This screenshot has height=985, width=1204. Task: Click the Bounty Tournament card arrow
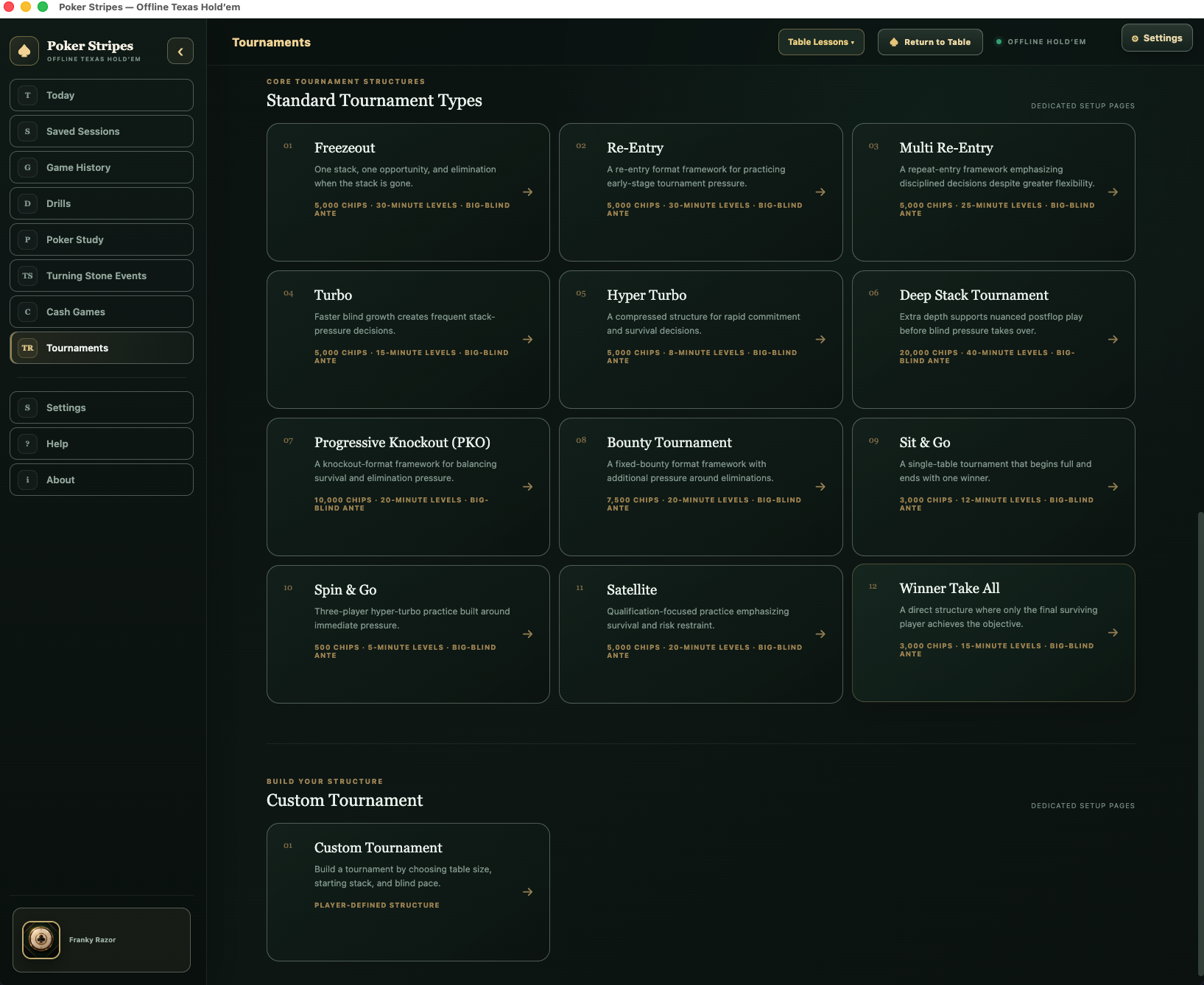pos(820,486)
